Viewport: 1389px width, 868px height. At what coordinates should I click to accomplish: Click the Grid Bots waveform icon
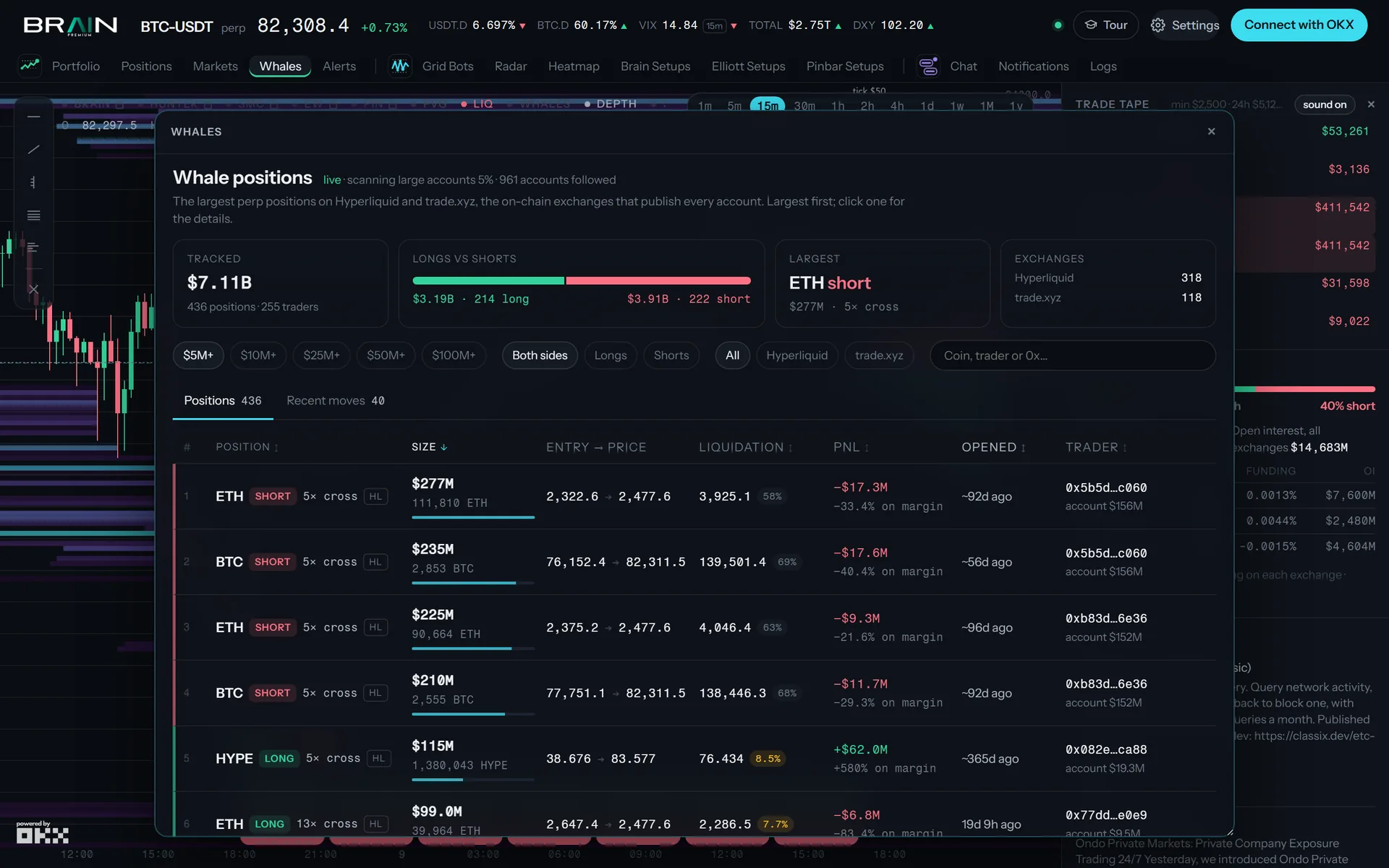(x=400, y=66)
